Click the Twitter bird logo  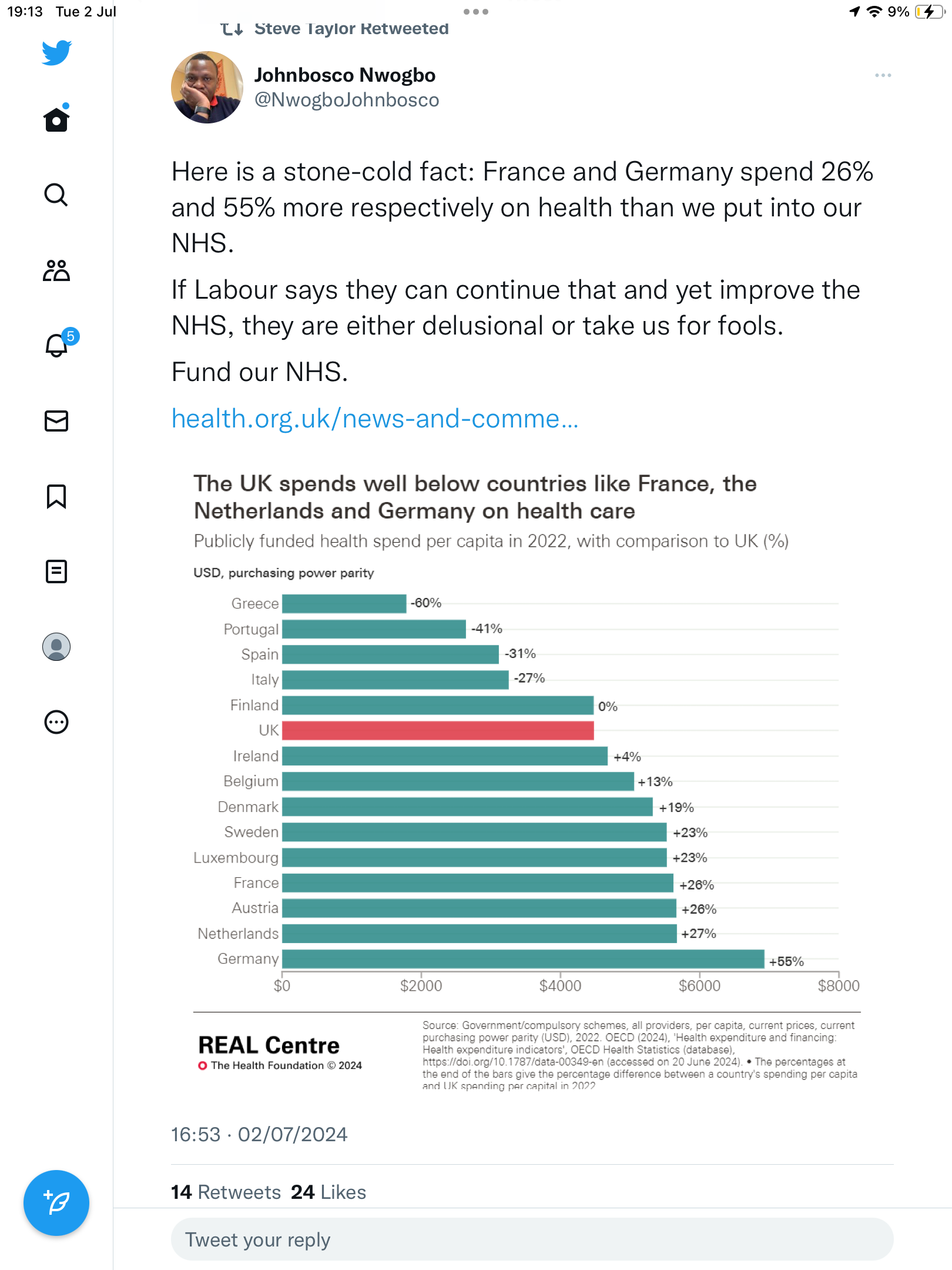coord(56,52)
